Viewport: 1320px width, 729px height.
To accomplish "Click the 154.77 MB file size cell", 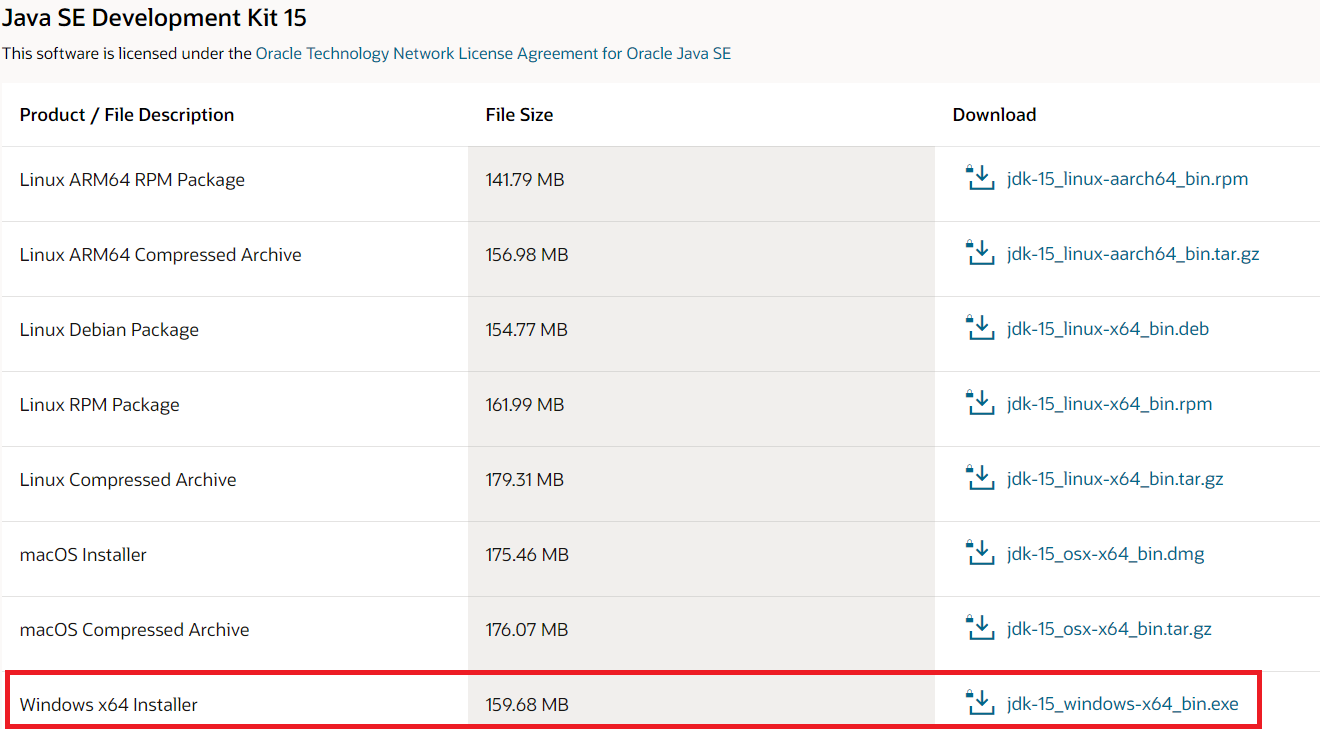I will 701,334.
